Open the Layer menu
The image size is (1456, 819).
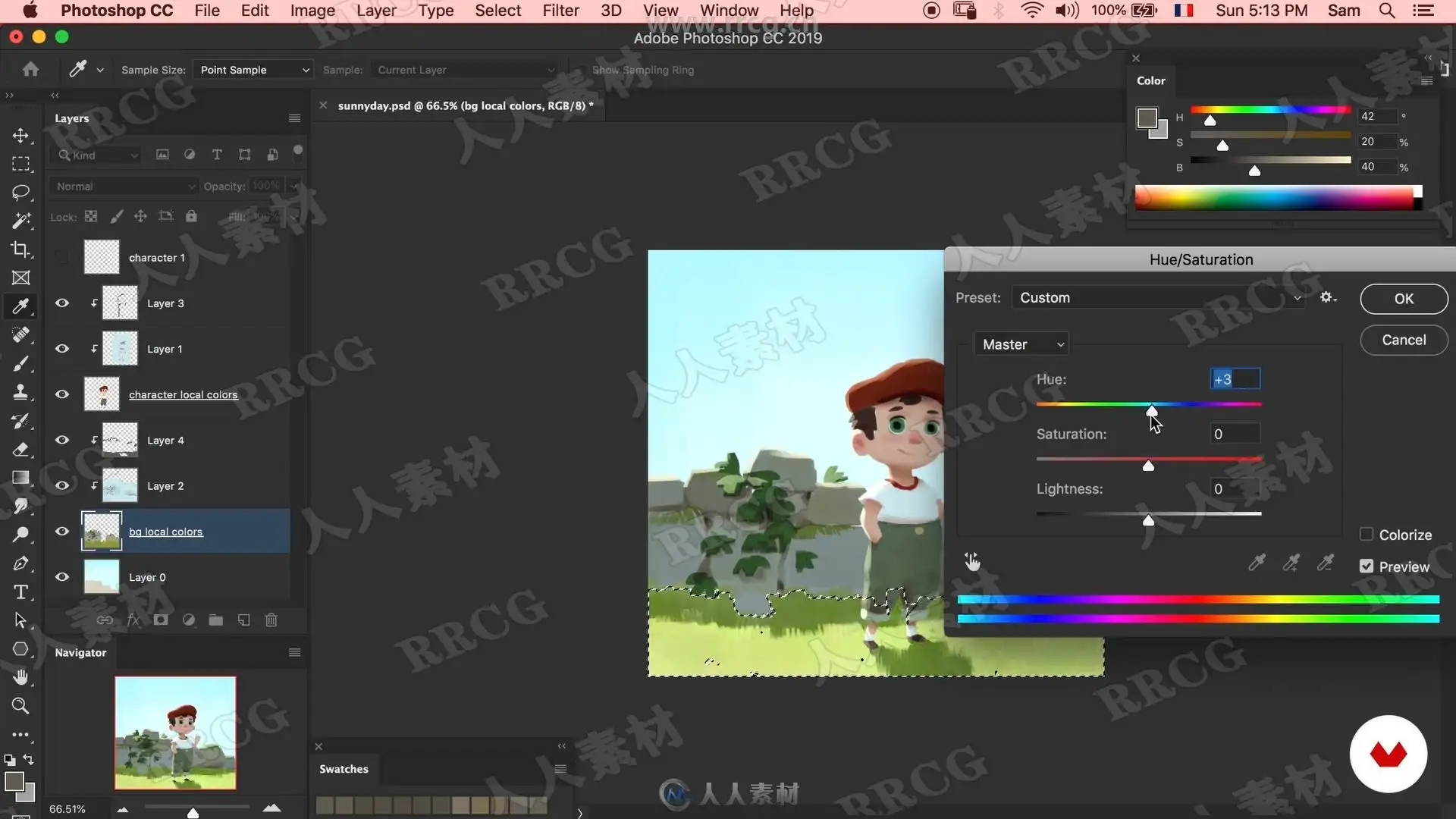click(x=376, y=11)
